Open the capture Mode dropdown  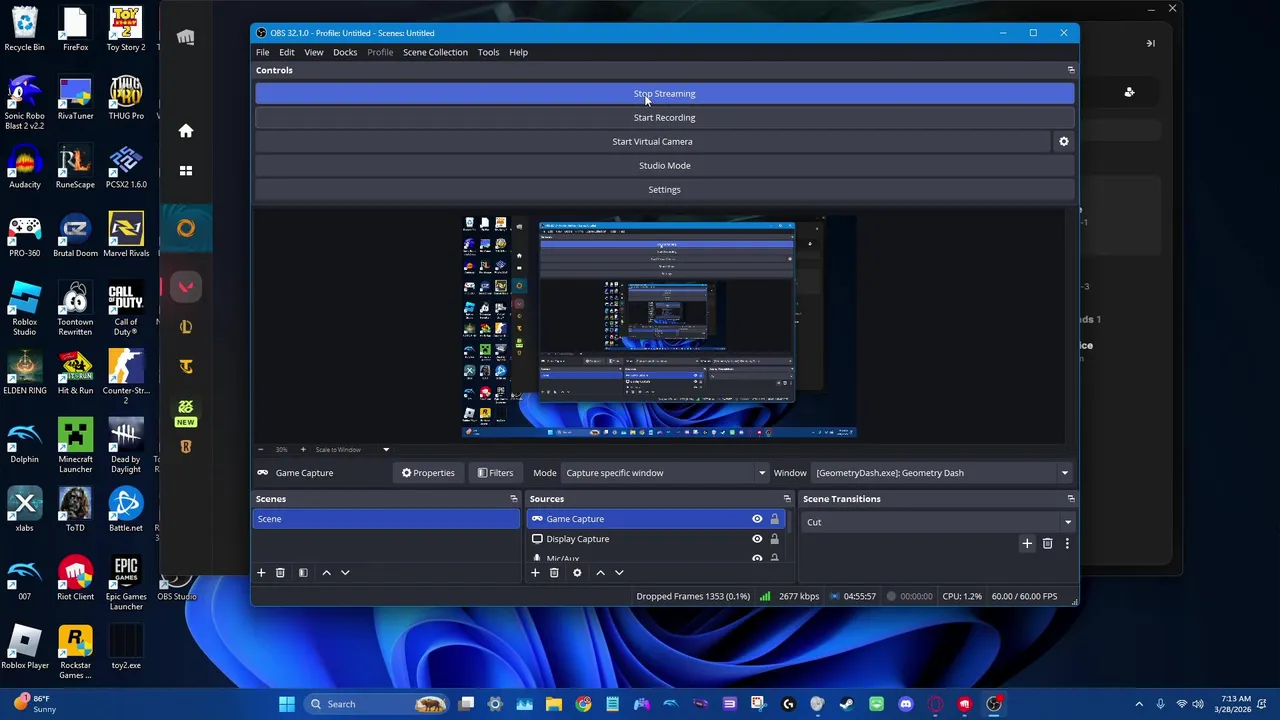click(x=665, y=473)
